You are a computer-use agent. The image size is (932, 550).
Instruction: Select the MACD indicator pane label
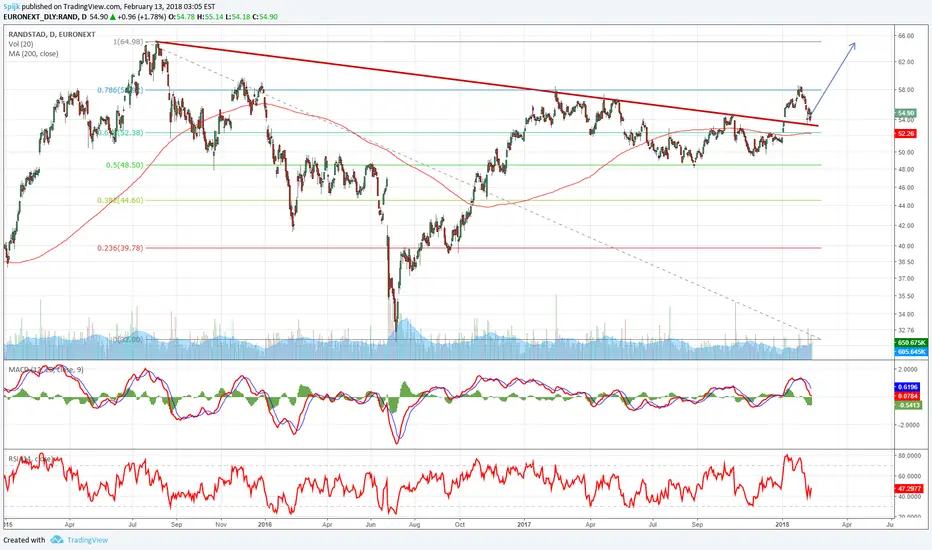46,370
